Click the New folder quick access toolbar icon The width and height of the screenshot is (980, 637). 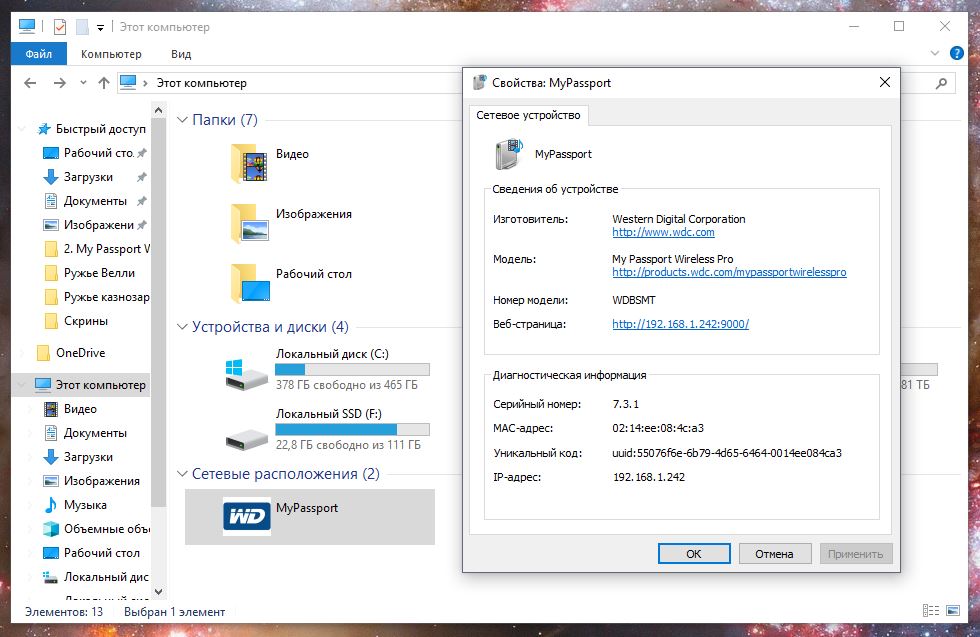82,27
